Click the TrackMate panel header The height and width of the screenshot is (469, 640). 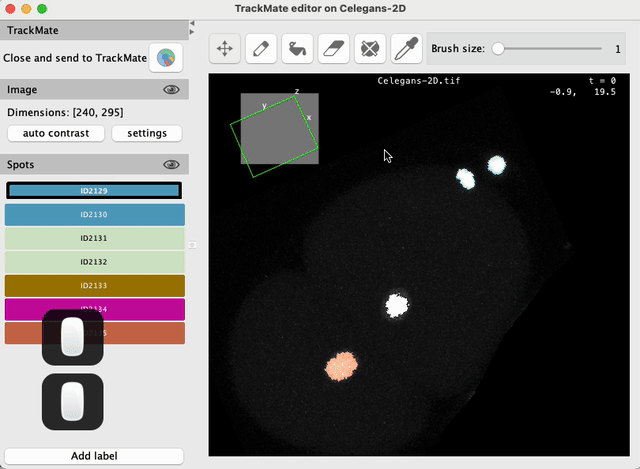pyautogui.click(x=94, y=30)
